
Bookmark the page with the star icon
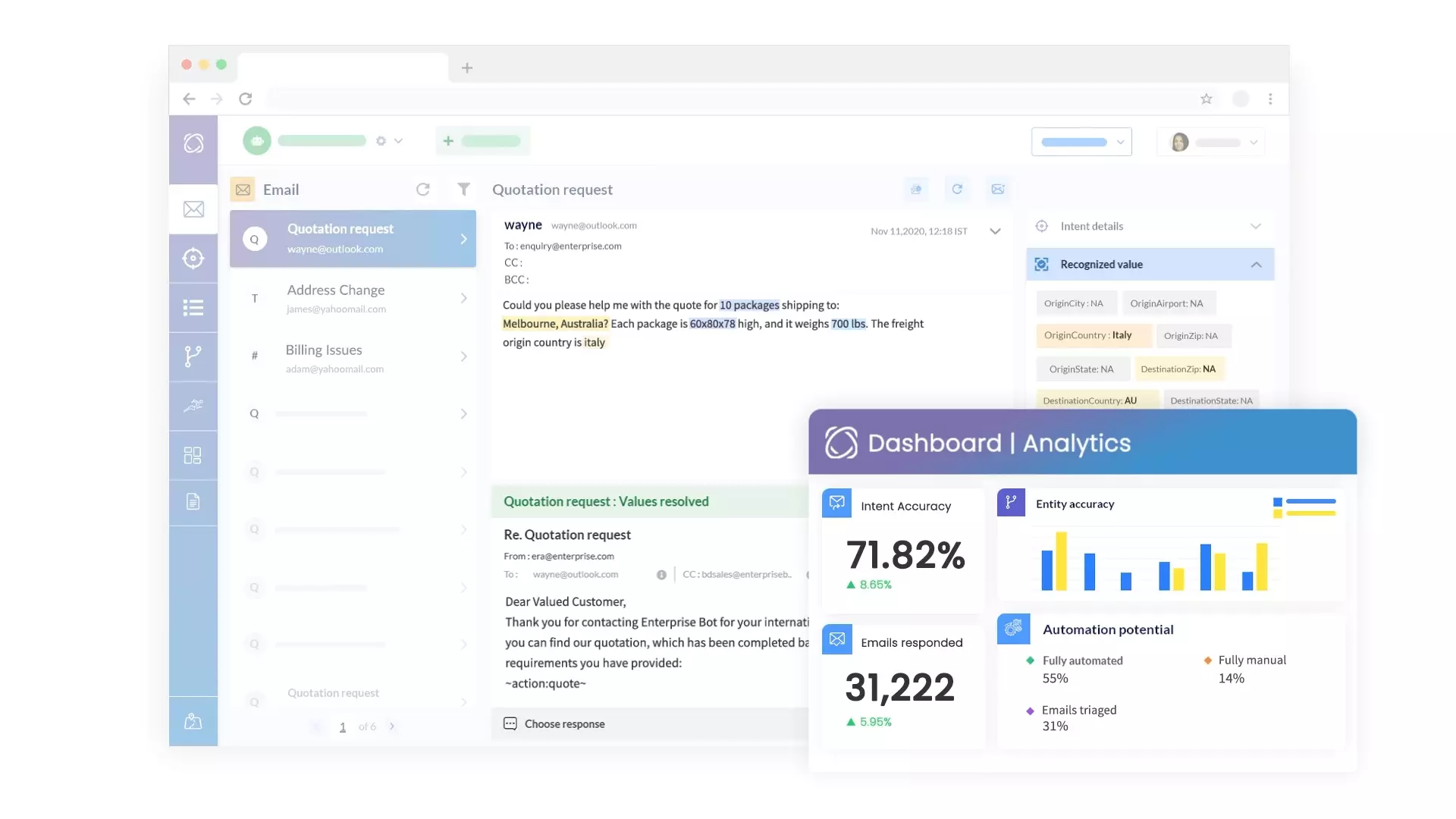point(1207,99)
